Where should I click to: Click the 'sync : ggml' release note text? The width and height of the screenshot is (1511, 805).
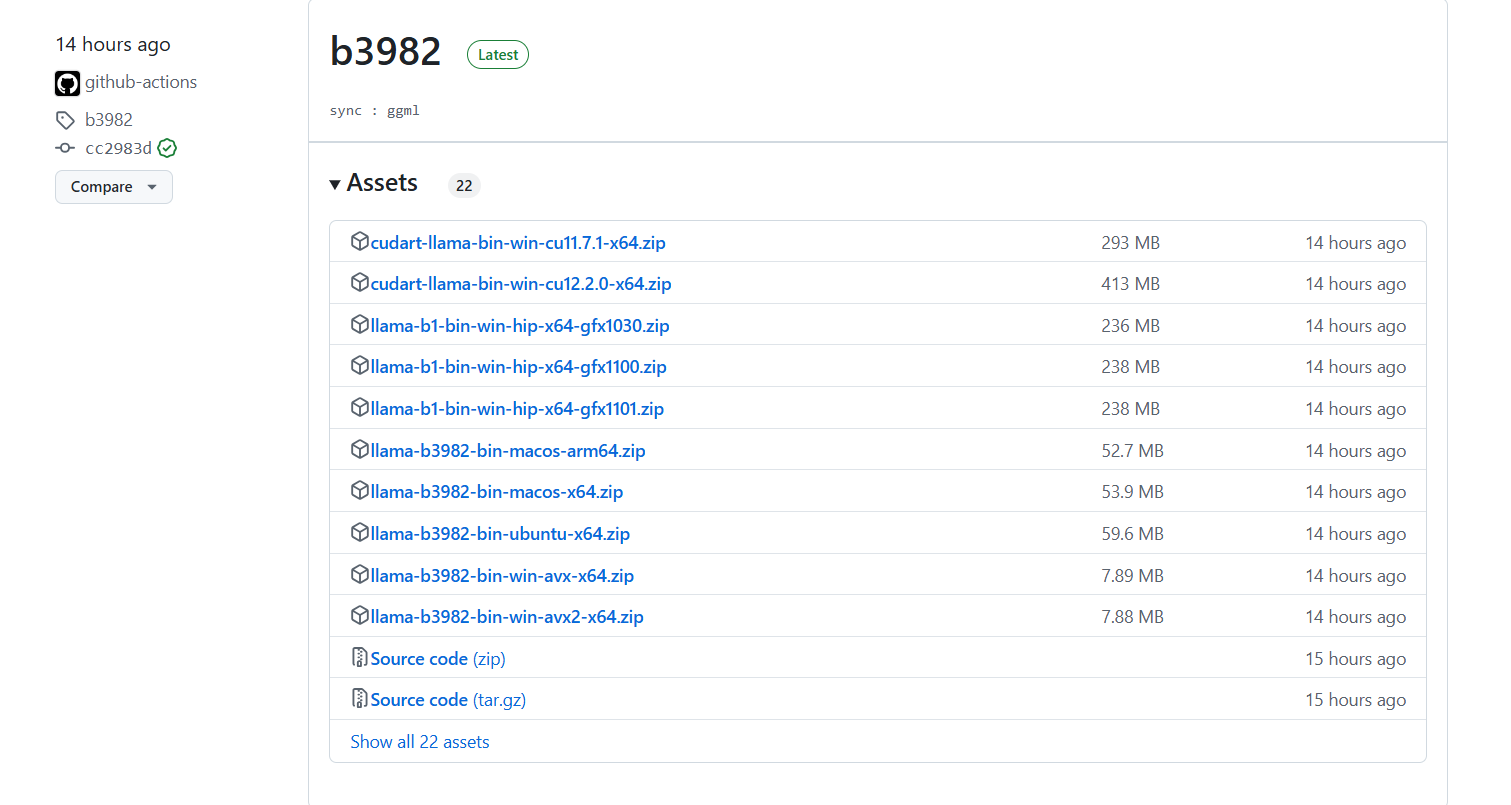[375, 111]
